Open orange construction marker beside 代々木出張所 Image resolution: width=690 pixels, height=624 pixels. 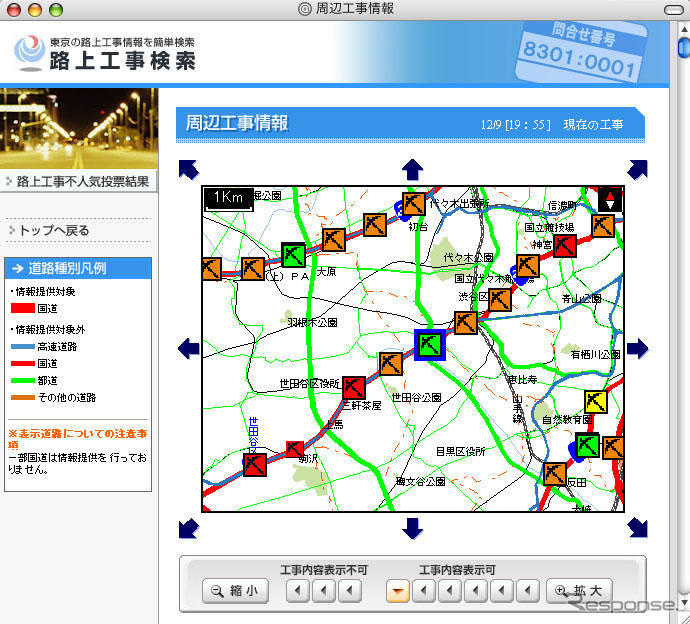[414, 204]
